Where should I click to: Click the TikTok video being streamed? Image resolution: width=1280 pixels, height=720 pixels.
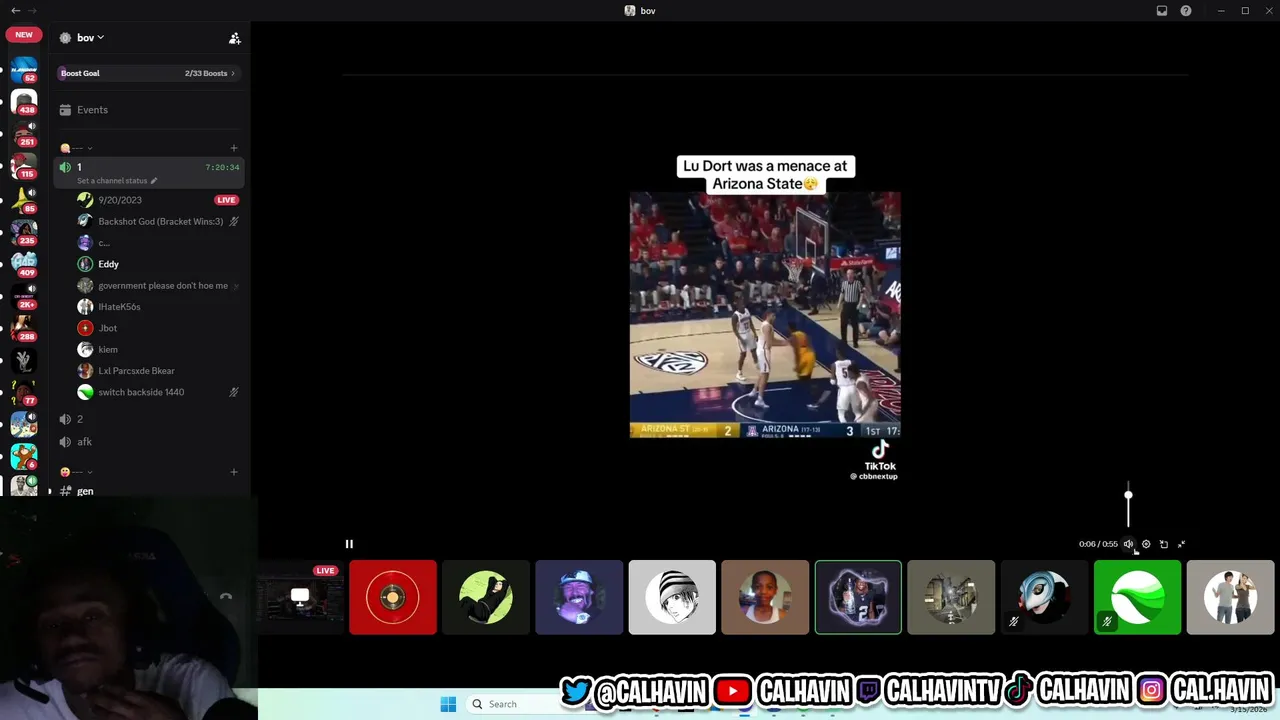pyautogui.click(x=765, y=315)
